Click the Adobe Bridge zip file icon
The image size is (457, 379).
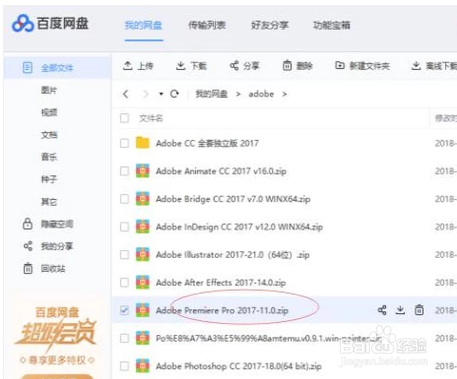[x=143, y=199]
